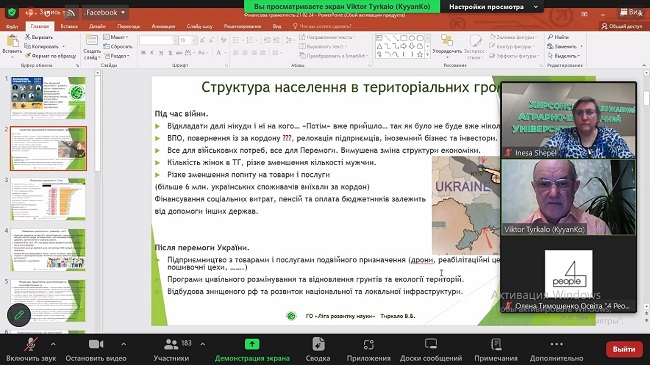Screen dimensions: 650x365
Task: Expand the audio options arrow beside the microphone
Action: pyautogui.click(x=53, y=344)
